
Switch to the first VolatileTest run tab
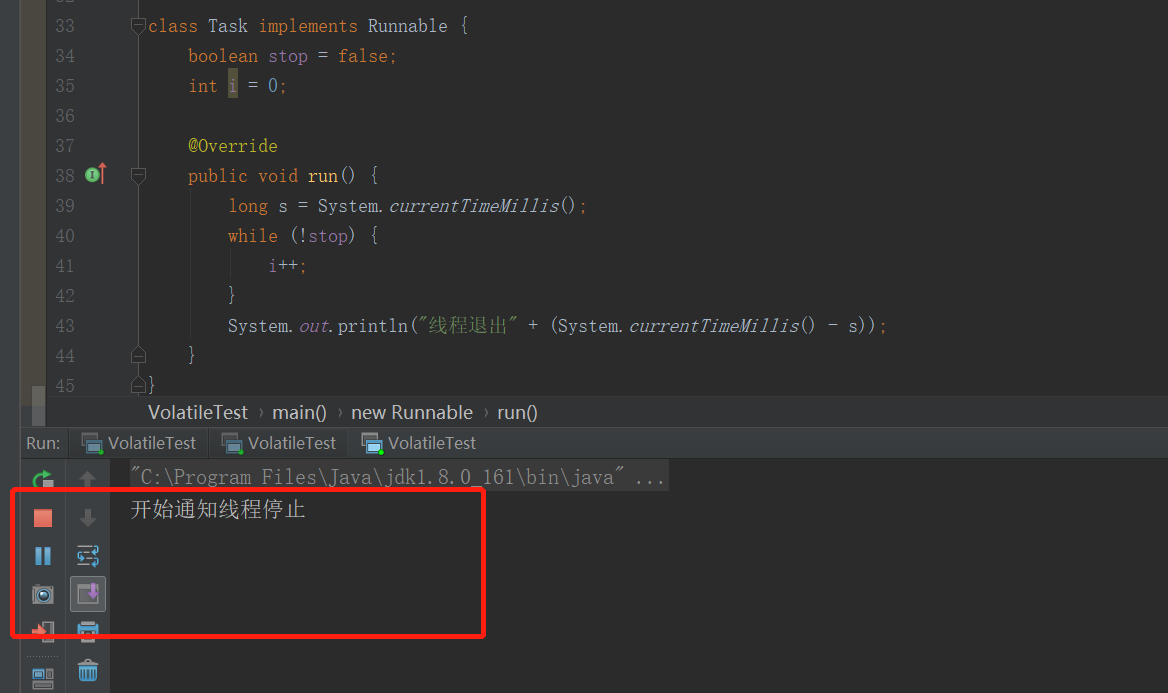(x=139, y=443)
